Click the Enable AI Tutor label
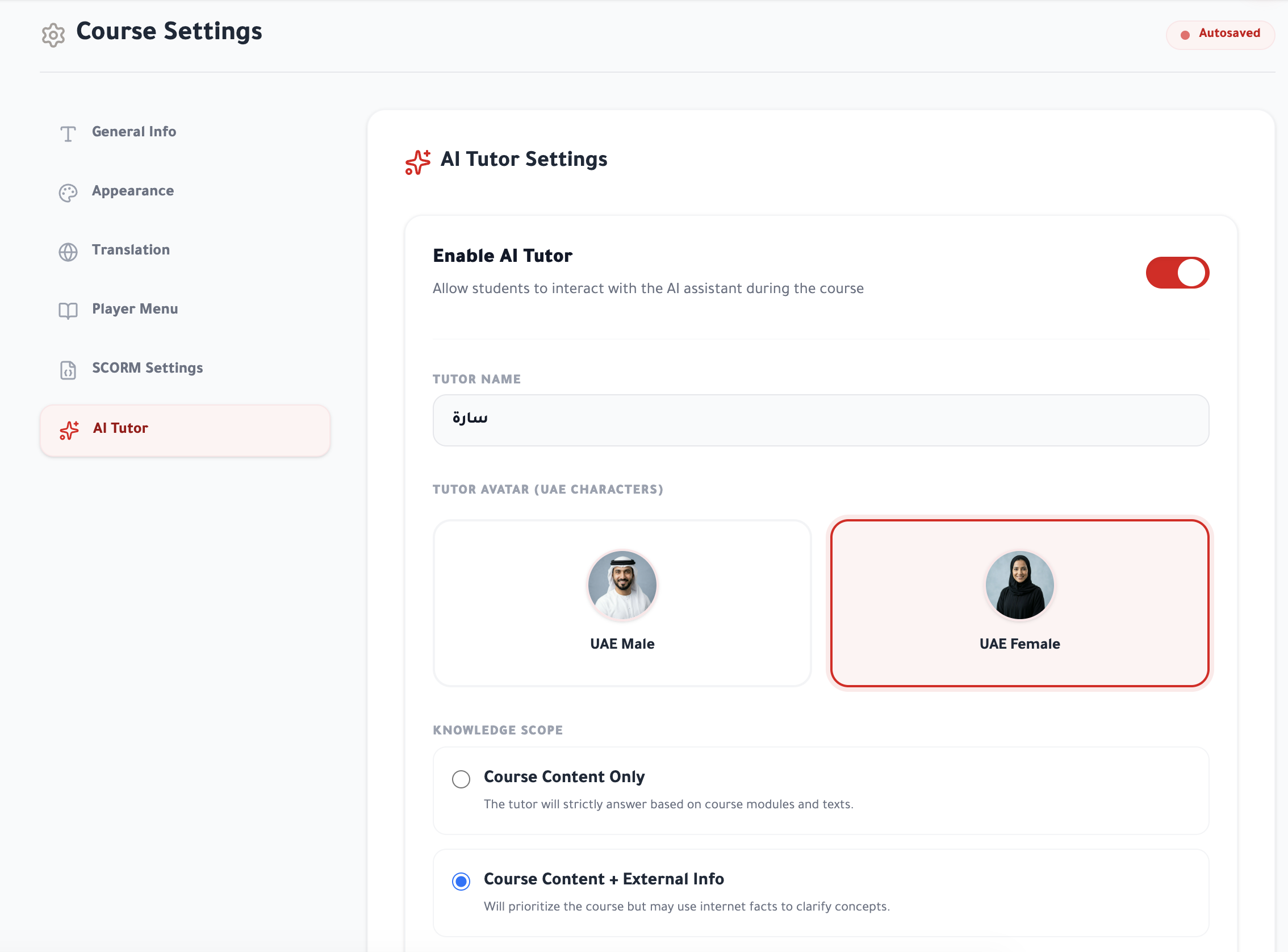Image resolution: width=1288 pixels, height=952 pixels. (502, 256)
